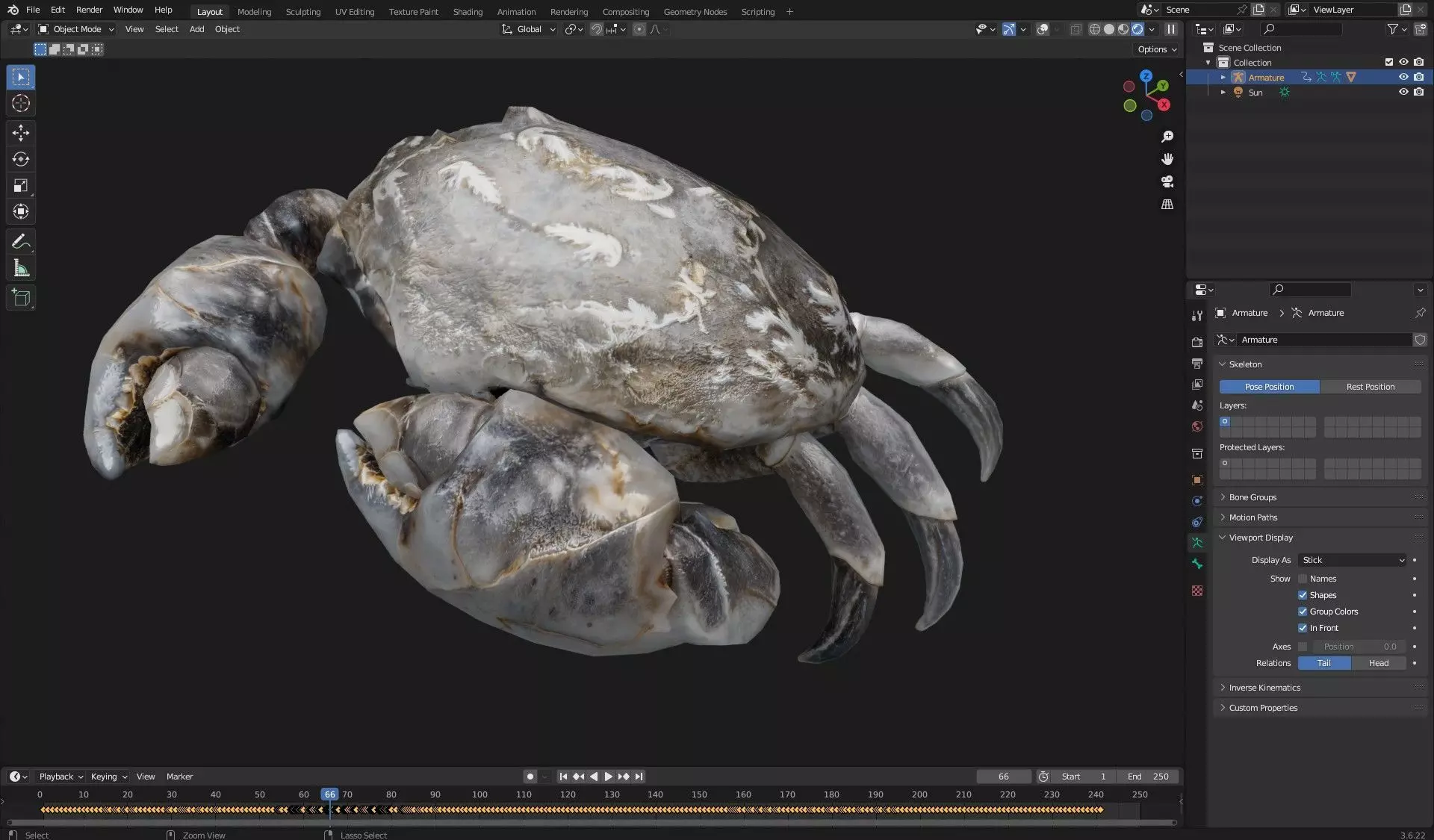Click the axes Position value slider
Image resolution: width=1434 pixels, height=840 pixels.
[x=1359, y=647]
